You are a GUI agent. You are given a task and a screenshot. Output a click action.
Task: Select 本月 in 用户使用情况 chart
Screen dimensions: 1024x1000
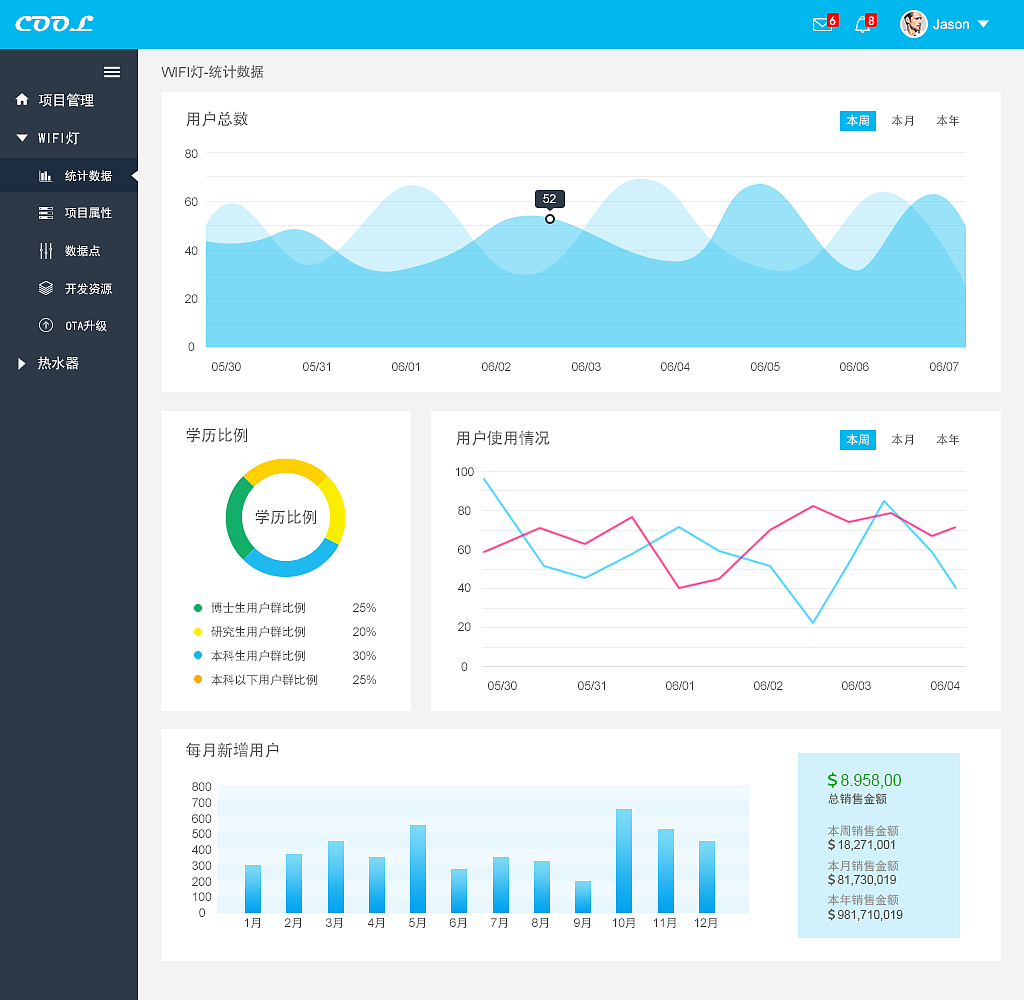903,440
